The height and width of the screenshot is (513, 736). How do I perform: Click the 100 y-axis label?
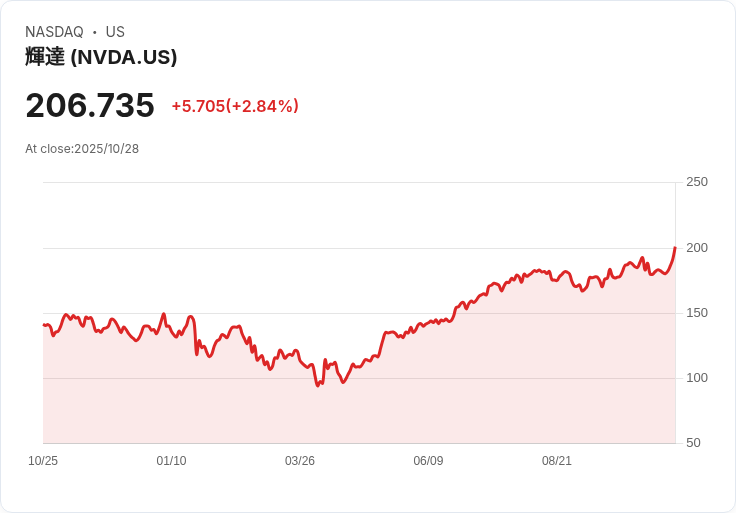click(x=696, y=378)
